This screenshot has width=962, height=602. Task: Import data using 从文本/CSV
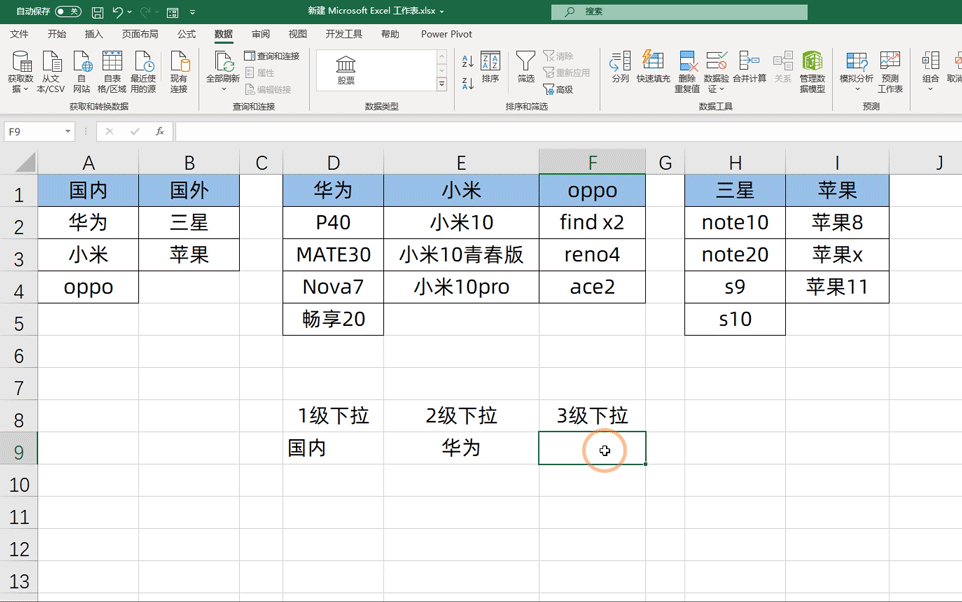(x=51, y=72)
